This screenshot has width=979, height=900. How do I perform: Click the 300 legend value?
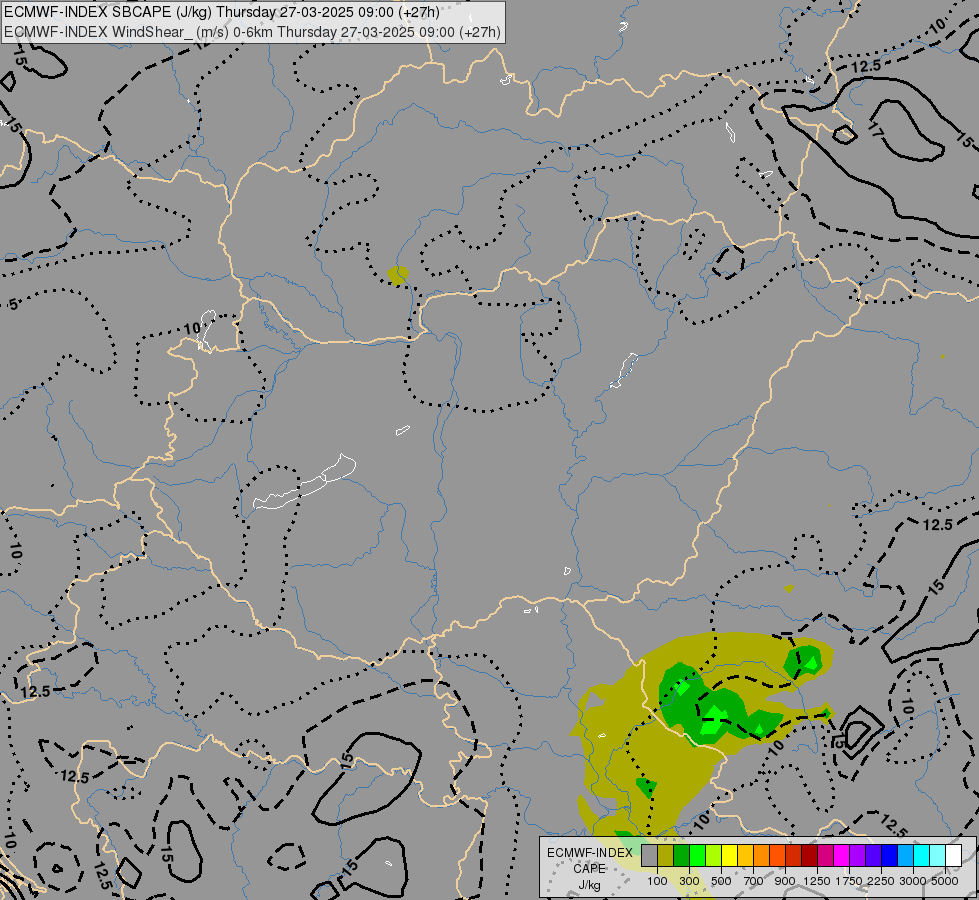pyautogui.click(x=689, y=881)
